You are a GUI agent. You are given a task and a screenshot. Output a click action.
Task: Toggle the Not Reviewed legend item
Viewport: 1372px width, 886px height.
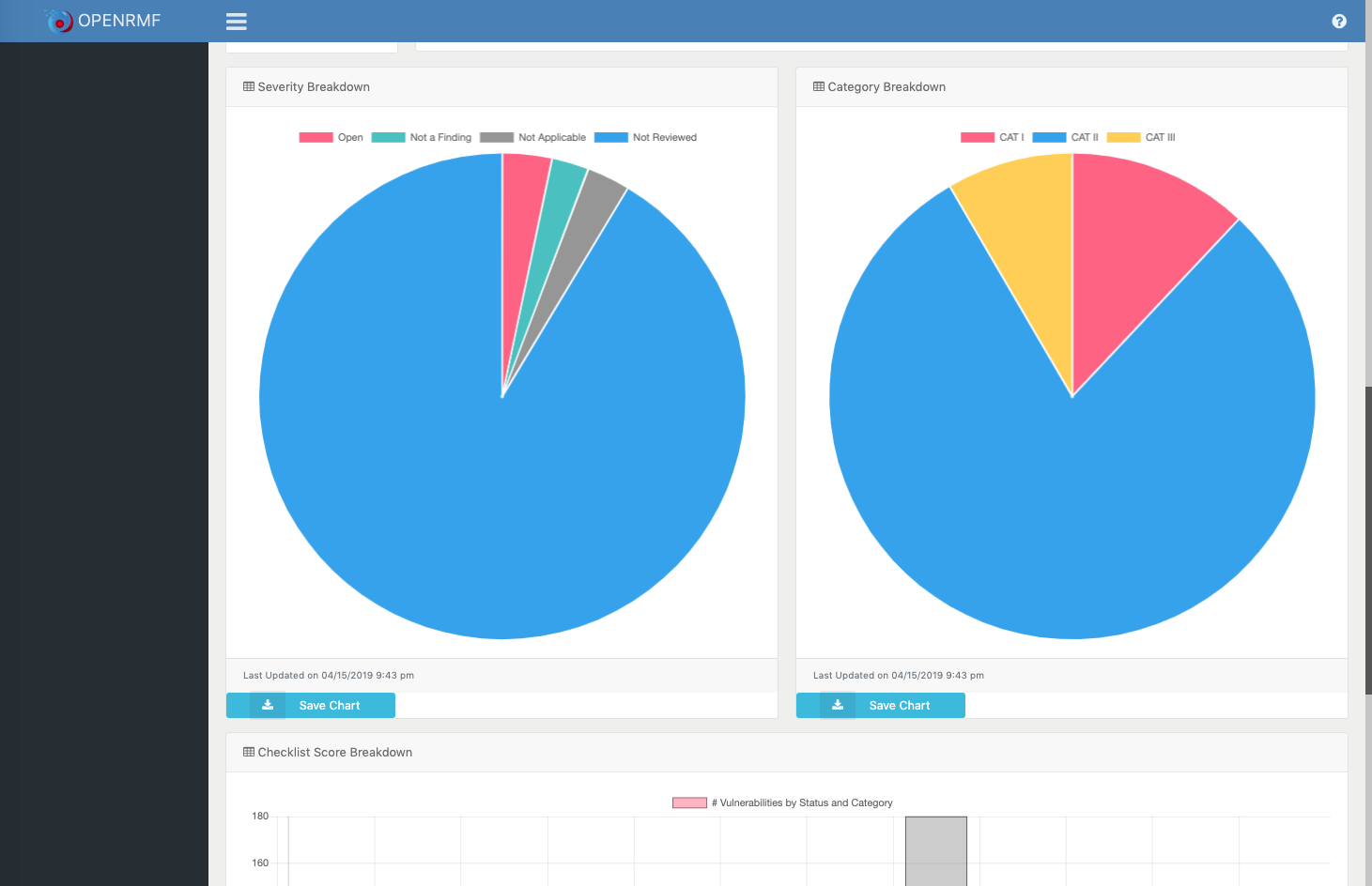coord(646,137)
